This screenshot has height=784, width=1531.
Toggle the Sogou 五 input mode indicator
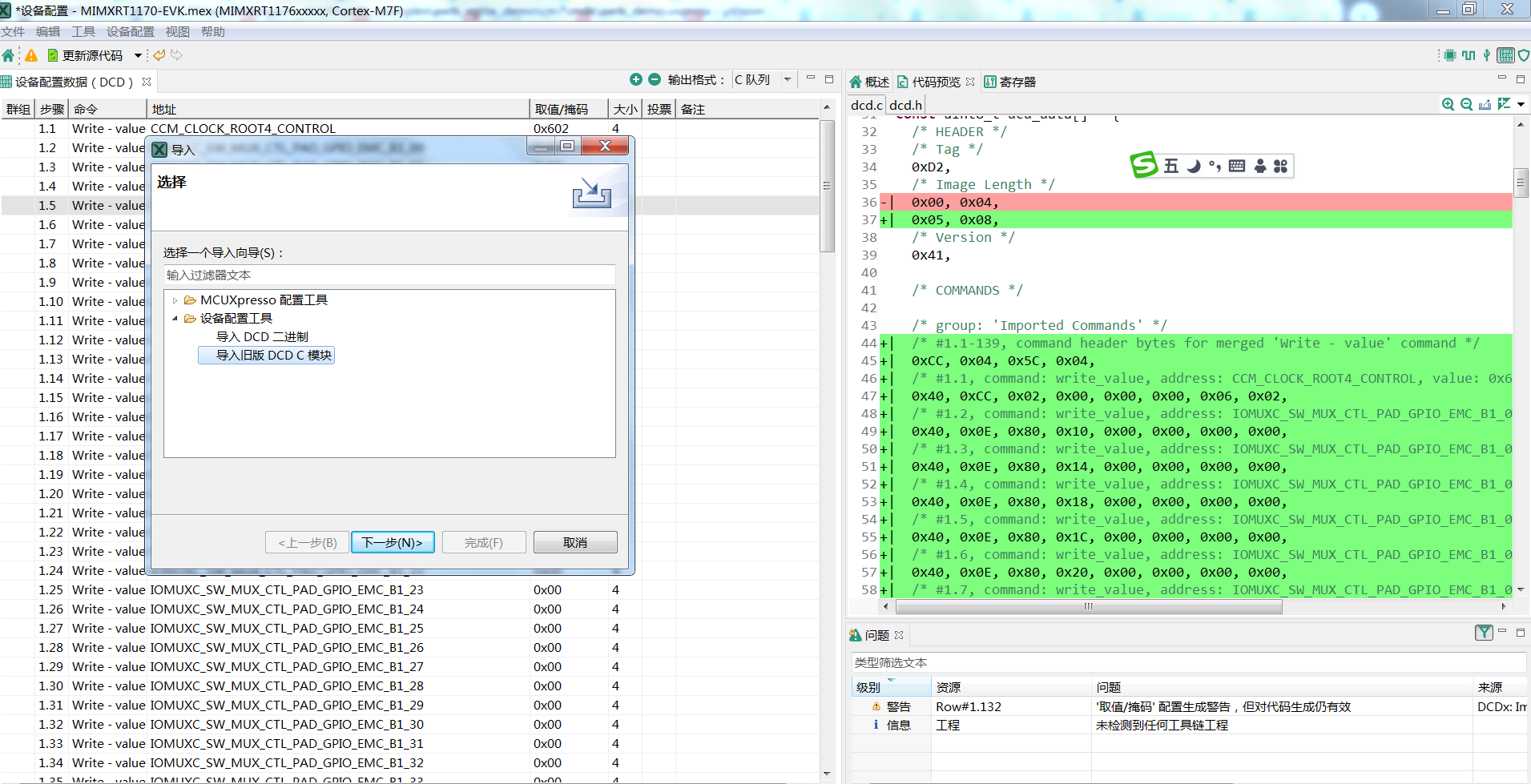point(1171,166)
